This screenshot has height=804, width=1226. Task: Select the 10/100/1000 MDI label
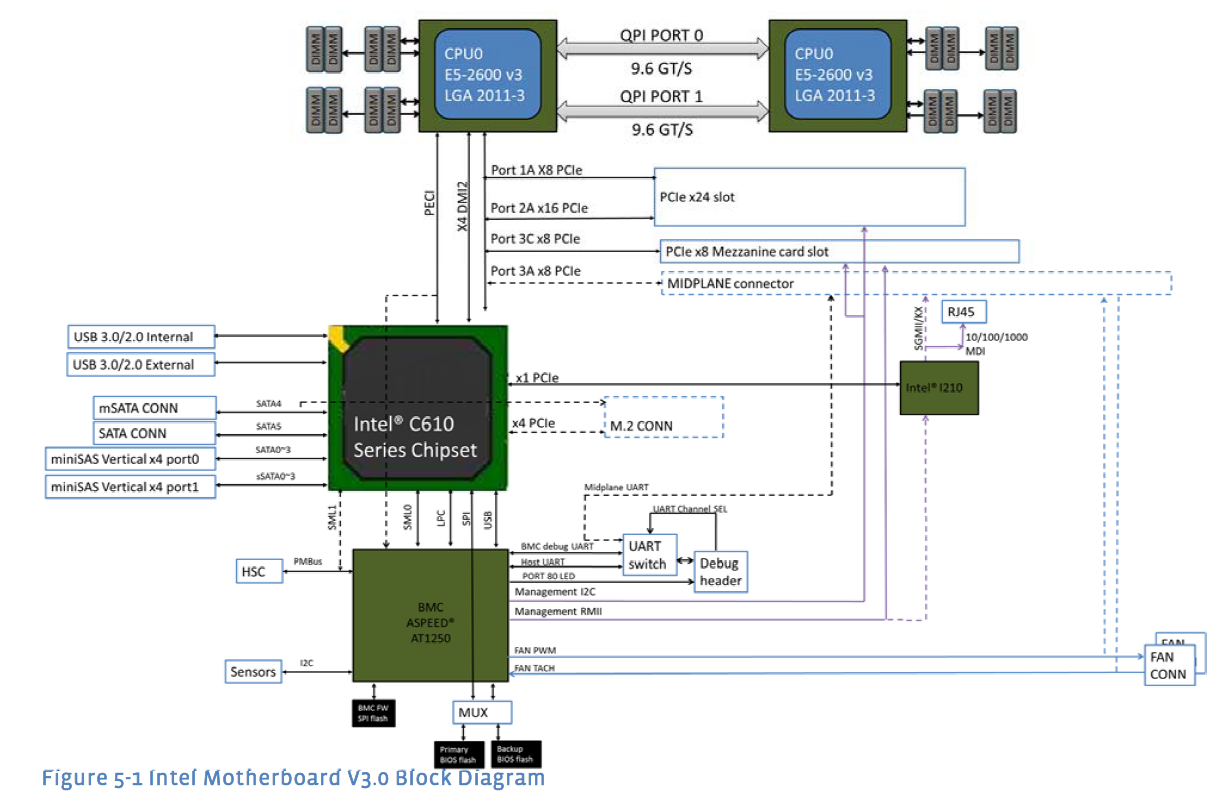(996, 344)
